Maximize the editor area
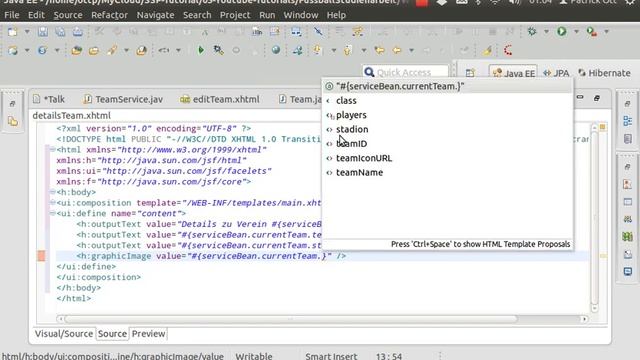The height and width of the screenshot is (360, 640). pos(597,98)
